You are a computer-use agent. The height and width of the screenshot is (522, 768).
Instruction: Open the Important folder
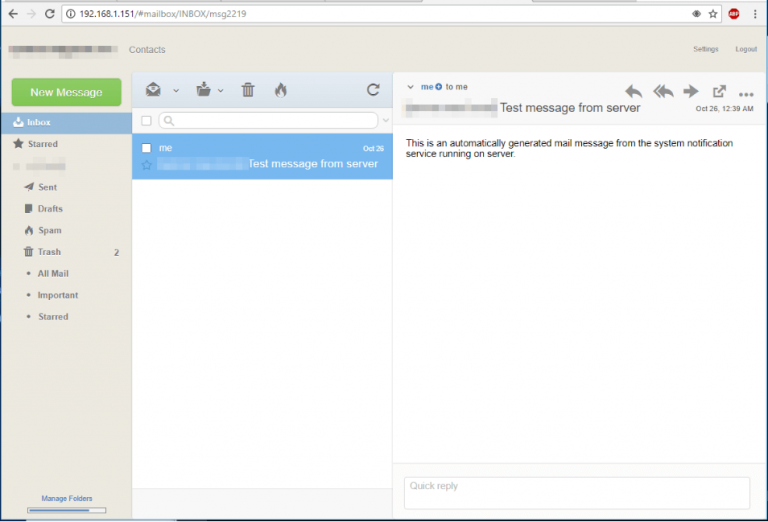pos(58,295)
